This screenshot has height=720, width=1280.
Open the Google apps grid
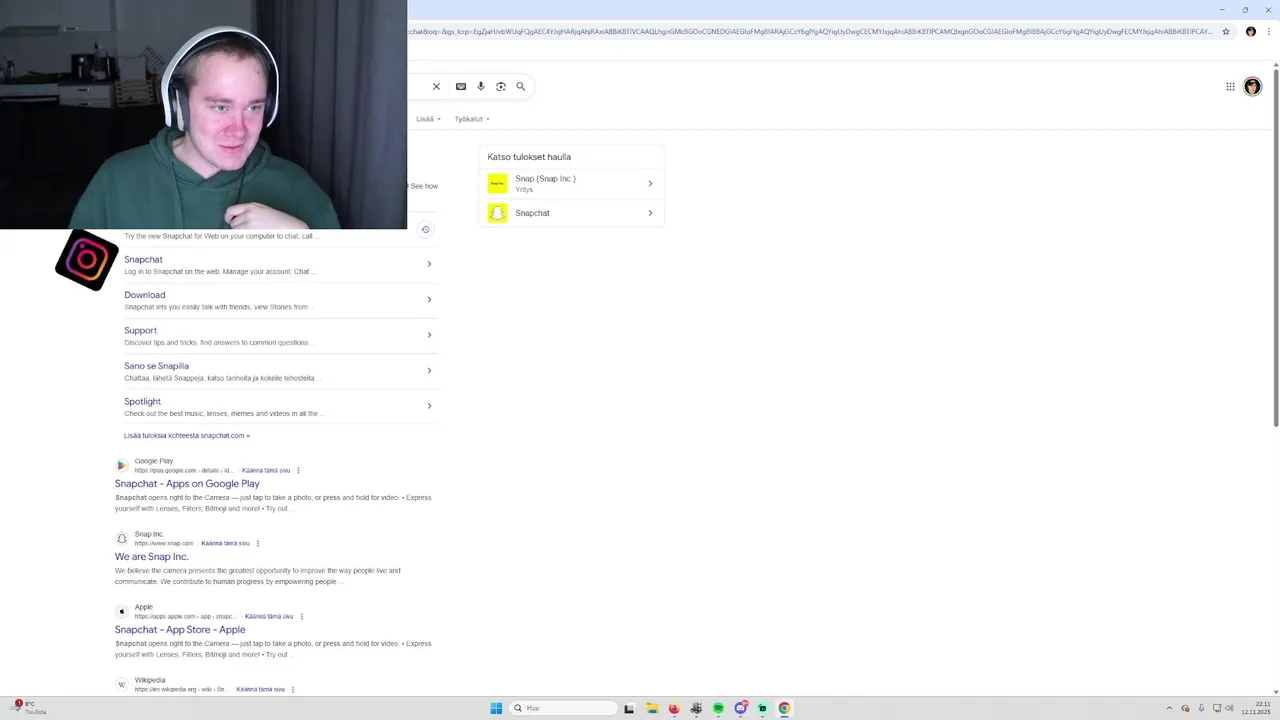point(1230,87)
